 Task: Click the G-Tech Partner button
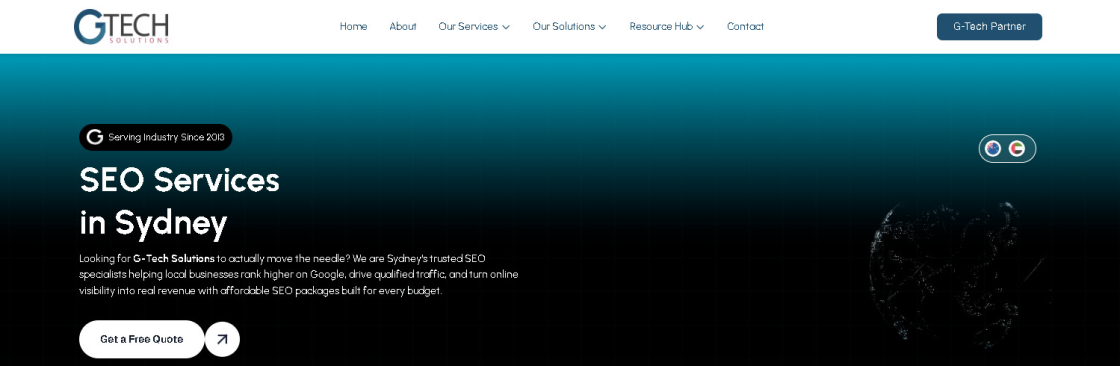coord(989,26)
